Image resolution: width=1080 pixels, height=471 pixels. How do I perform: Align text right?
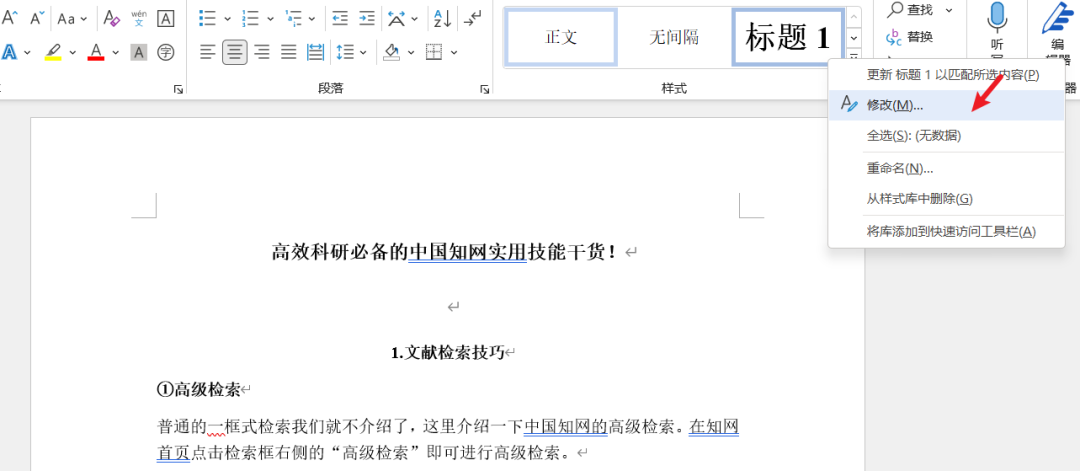click(x=262, y=52)
